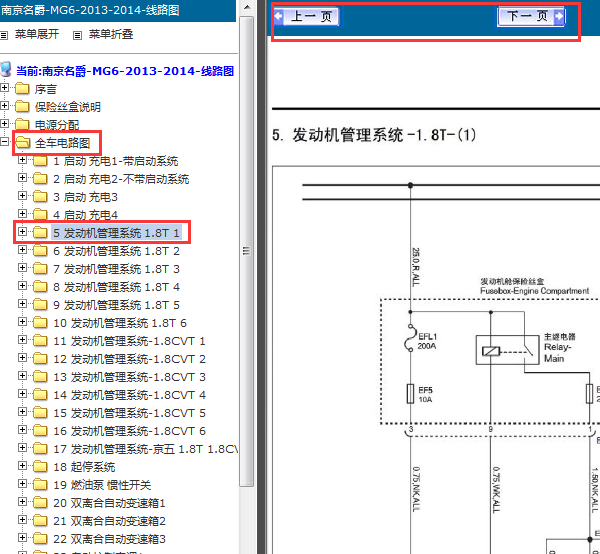Open 18 起停系统 tree item
Image resolution: width=600 pixels, height=554 pixels.
(84, 467)
